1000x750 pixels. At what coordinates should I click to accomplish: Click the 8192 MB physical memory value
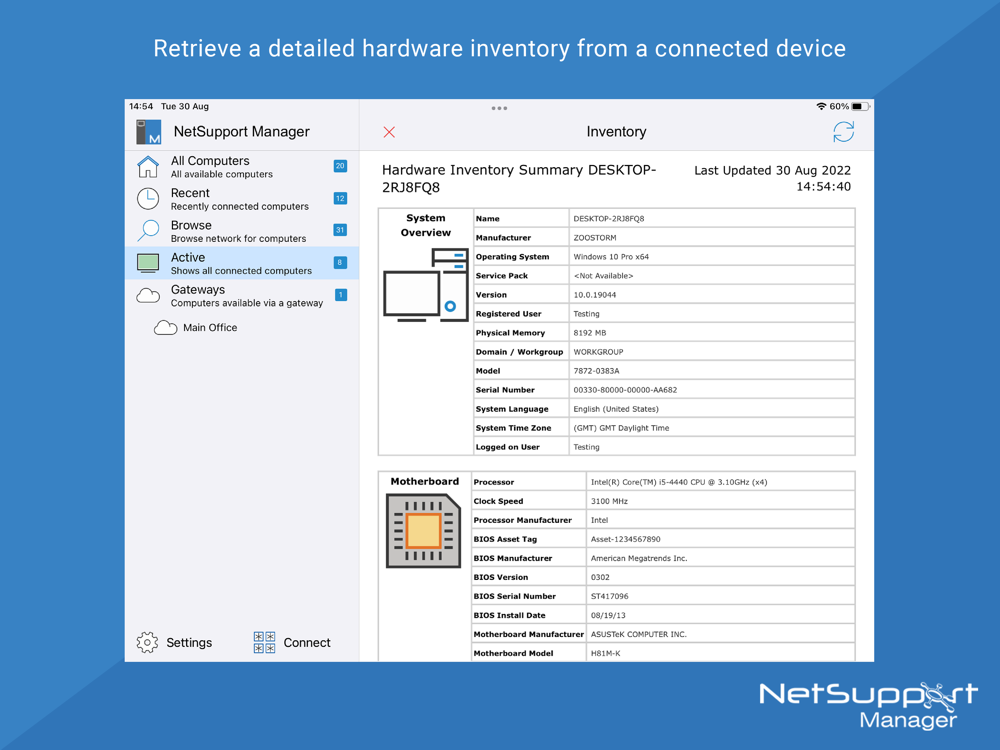pyautogui.click(x=589, y=333)
